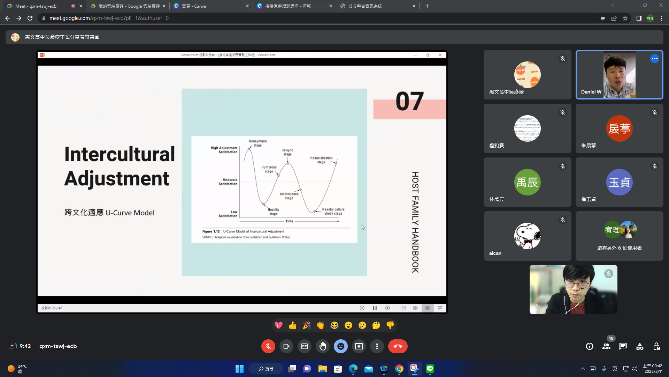This screenshot has width=669, height=377.
Task: Toggle the emoji reactions bar button
Action: tap(340, 346)
